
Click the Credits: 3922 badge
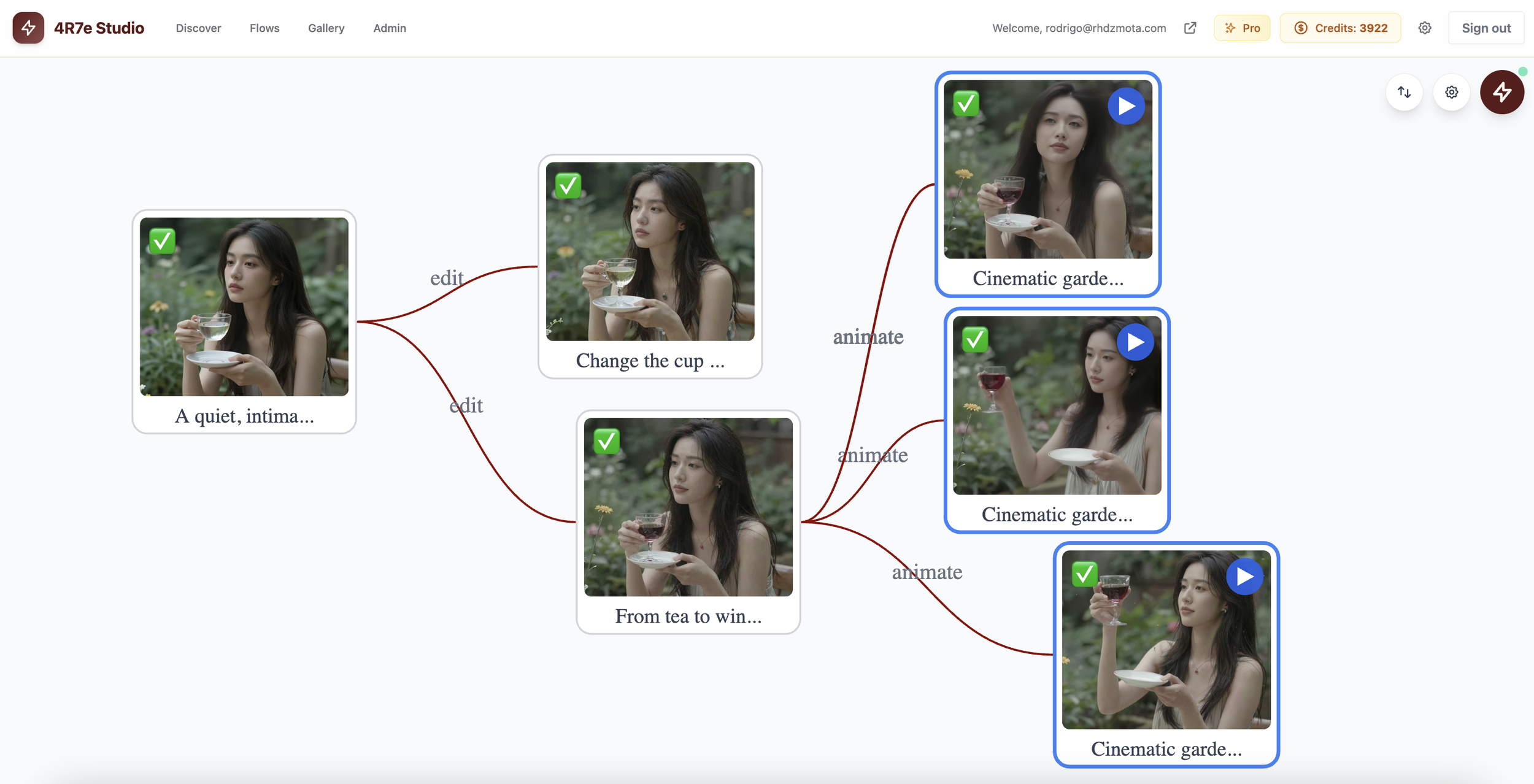click(x=1340, y=28)
